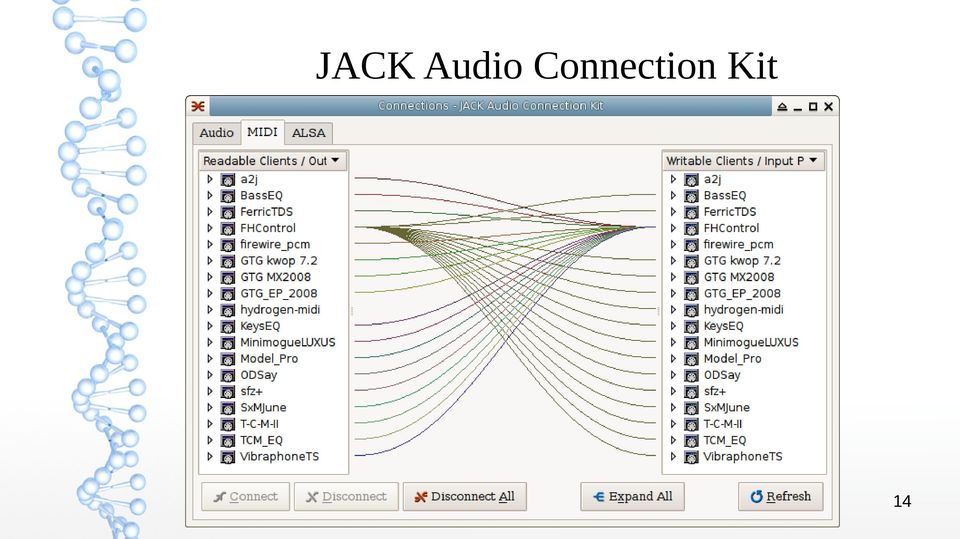Click hydrogen-midi icon in writable list

point(691,311)
